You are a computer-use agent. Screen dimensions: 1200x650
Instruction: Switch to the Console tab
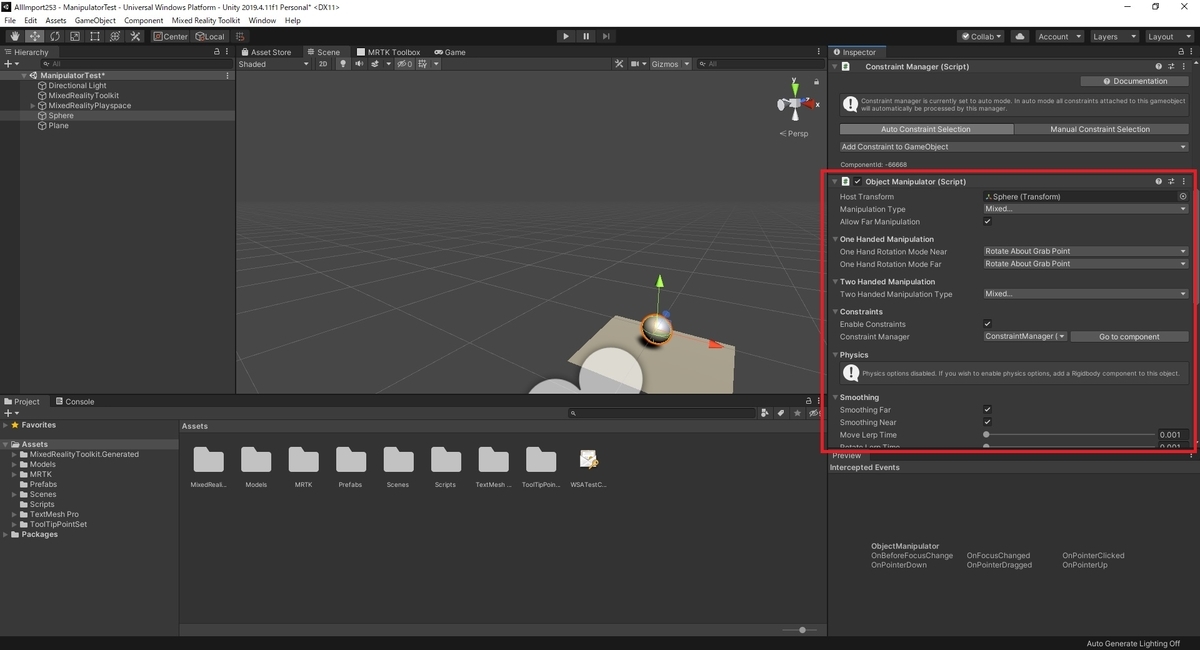click(x=75, y=402)
